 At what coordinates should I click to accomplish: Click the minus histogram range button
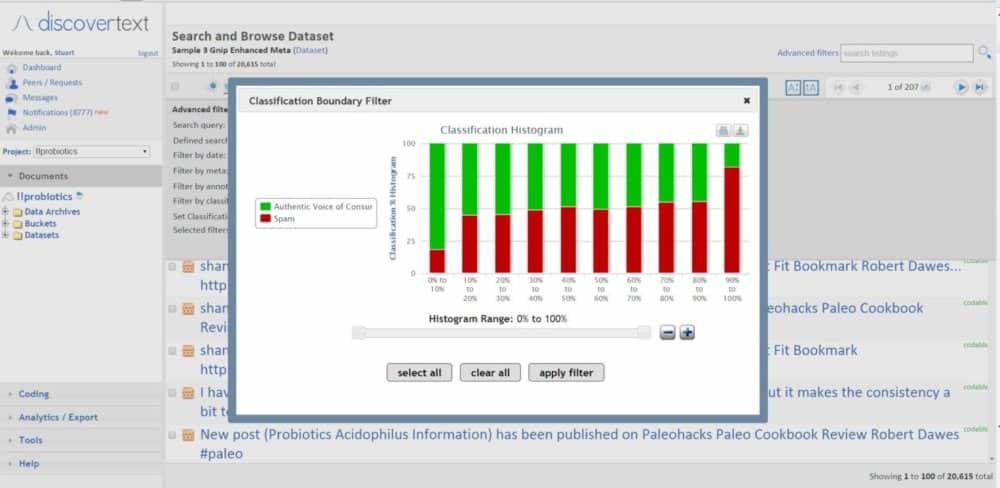tap(668, 332)
